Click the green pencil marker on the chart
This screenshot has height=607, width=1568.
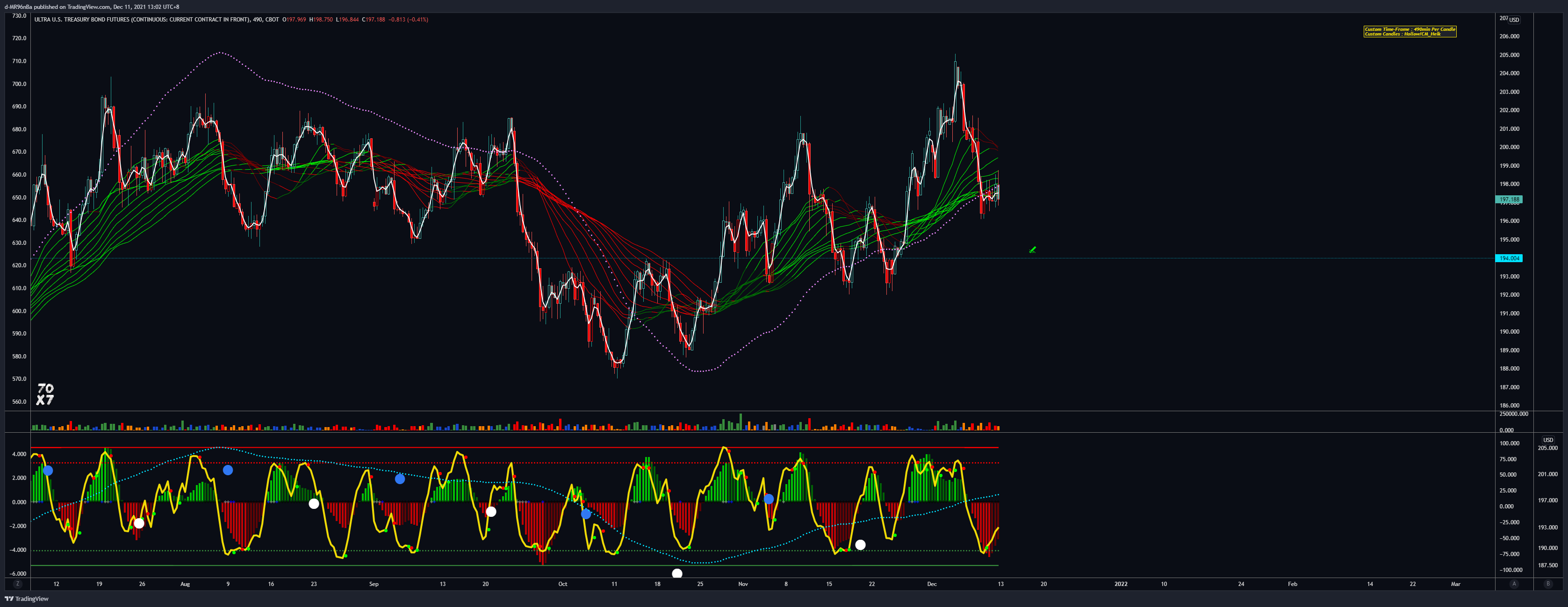tap(1032, 250)
